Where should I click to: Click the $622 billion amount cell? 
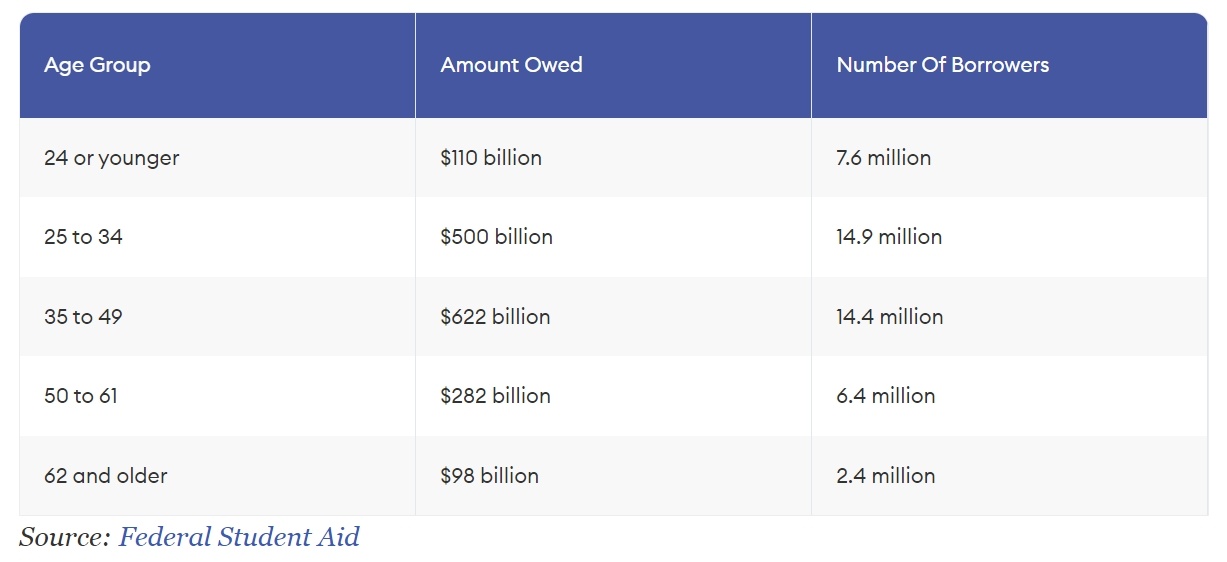495,317
